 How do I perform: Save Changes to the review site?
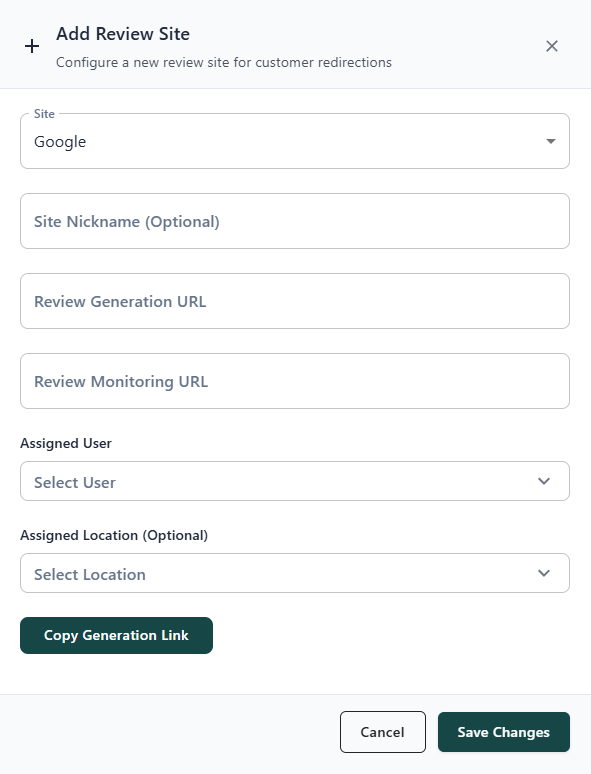(x=504, y=732)
